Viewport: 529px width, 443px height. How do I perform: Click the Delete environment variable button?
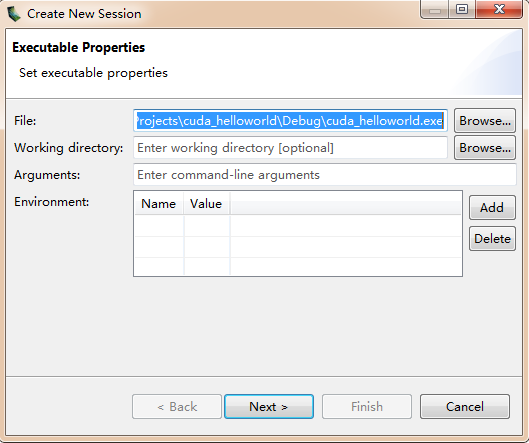pyautogui.click(x=492, y=239)
